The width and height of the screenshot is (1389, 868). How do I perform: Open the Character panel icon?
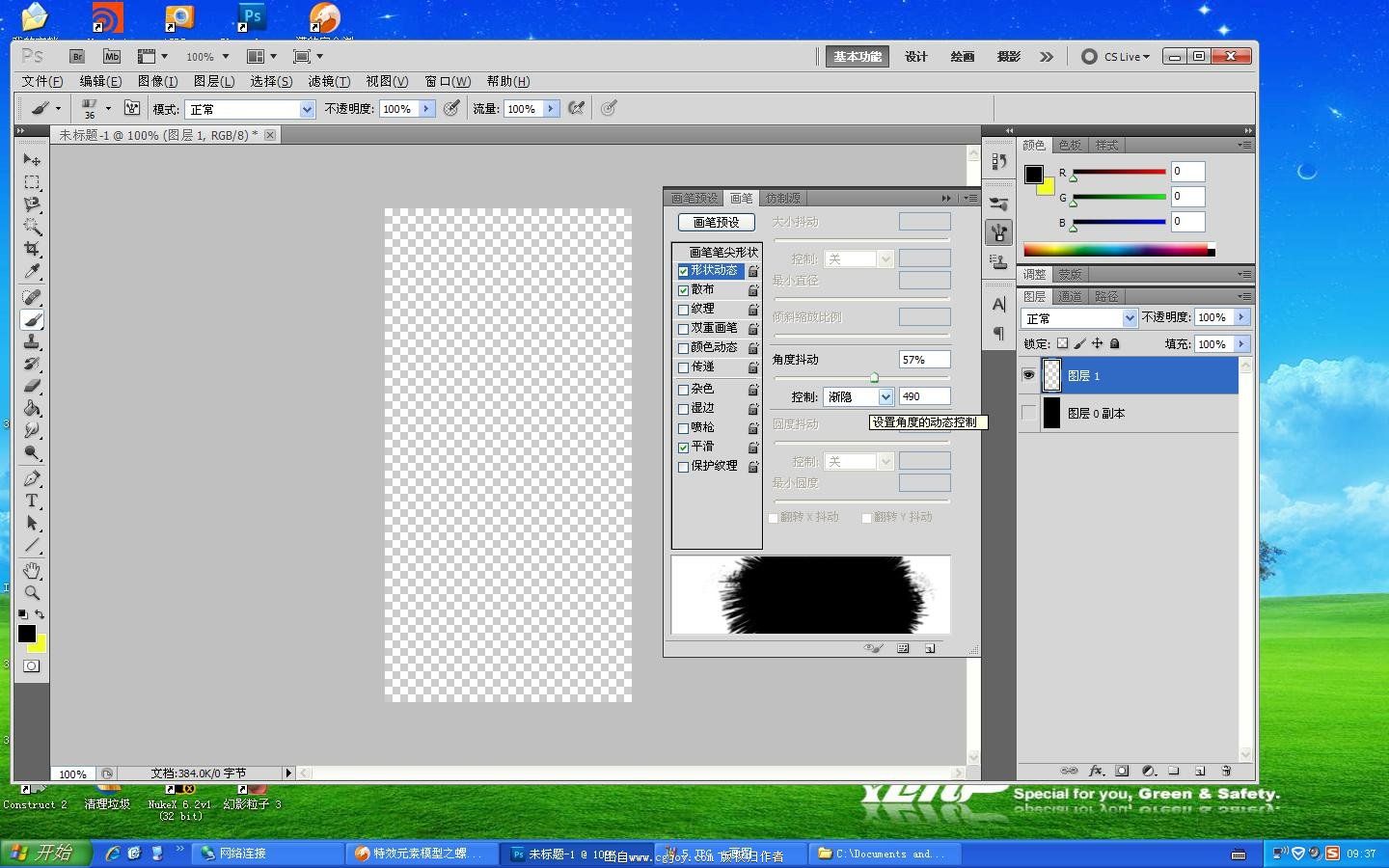coord(998,305)
